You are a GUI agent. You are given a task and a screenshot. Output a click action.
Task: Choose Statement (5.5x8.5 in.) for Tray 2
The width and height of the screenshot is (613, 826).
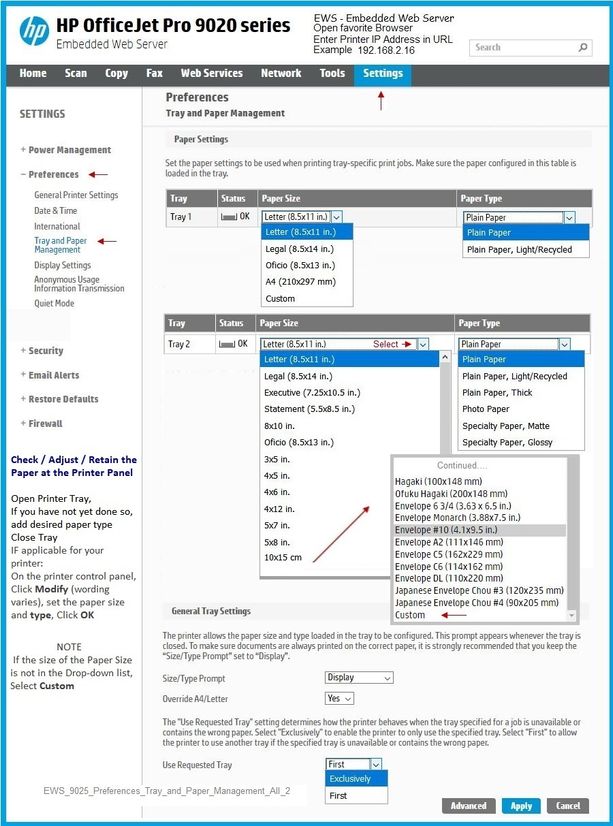[x=350, y=409]
